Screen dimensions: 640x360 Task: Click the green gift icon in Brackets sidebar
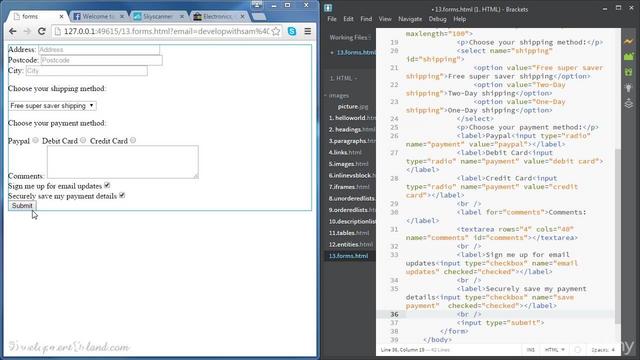pos(628,72)
